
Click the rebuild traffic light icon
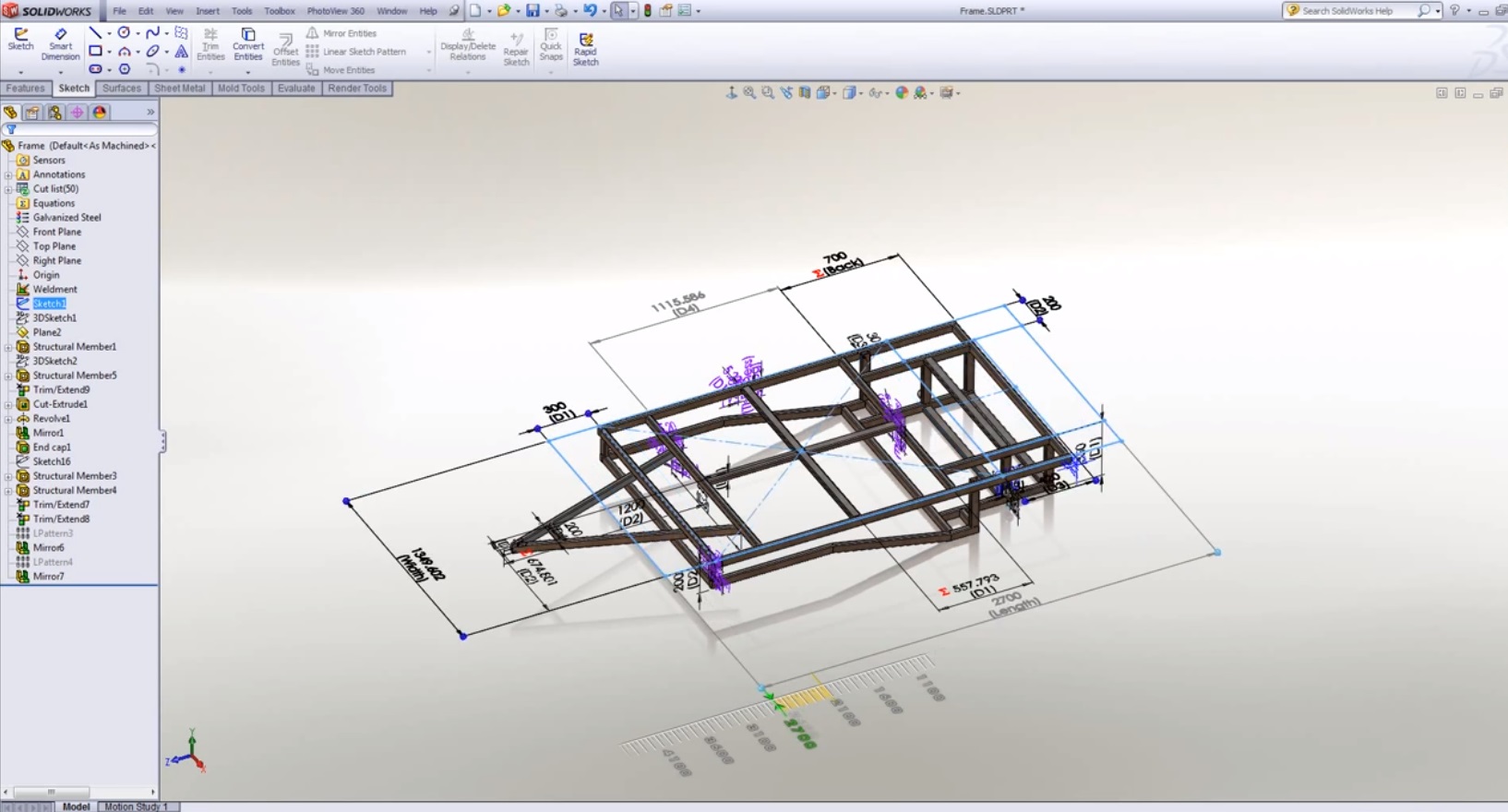(647, 11)
